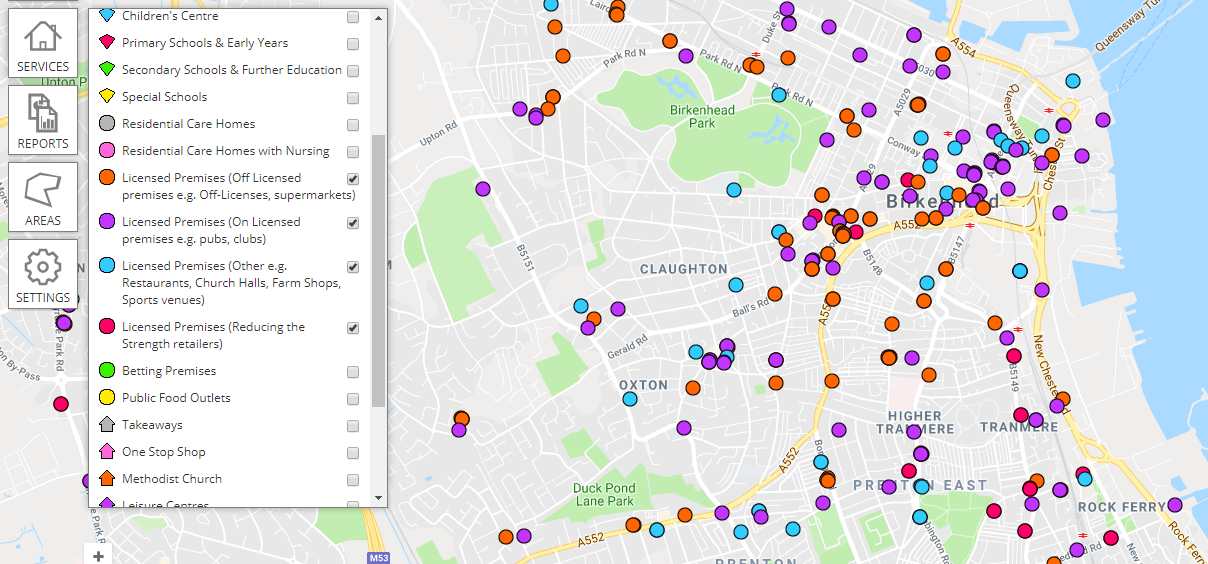Uncheck Licensed Premises Off Licensed checkbox
The height and width of the screenshot is (564, 1208).
point(353,179)
